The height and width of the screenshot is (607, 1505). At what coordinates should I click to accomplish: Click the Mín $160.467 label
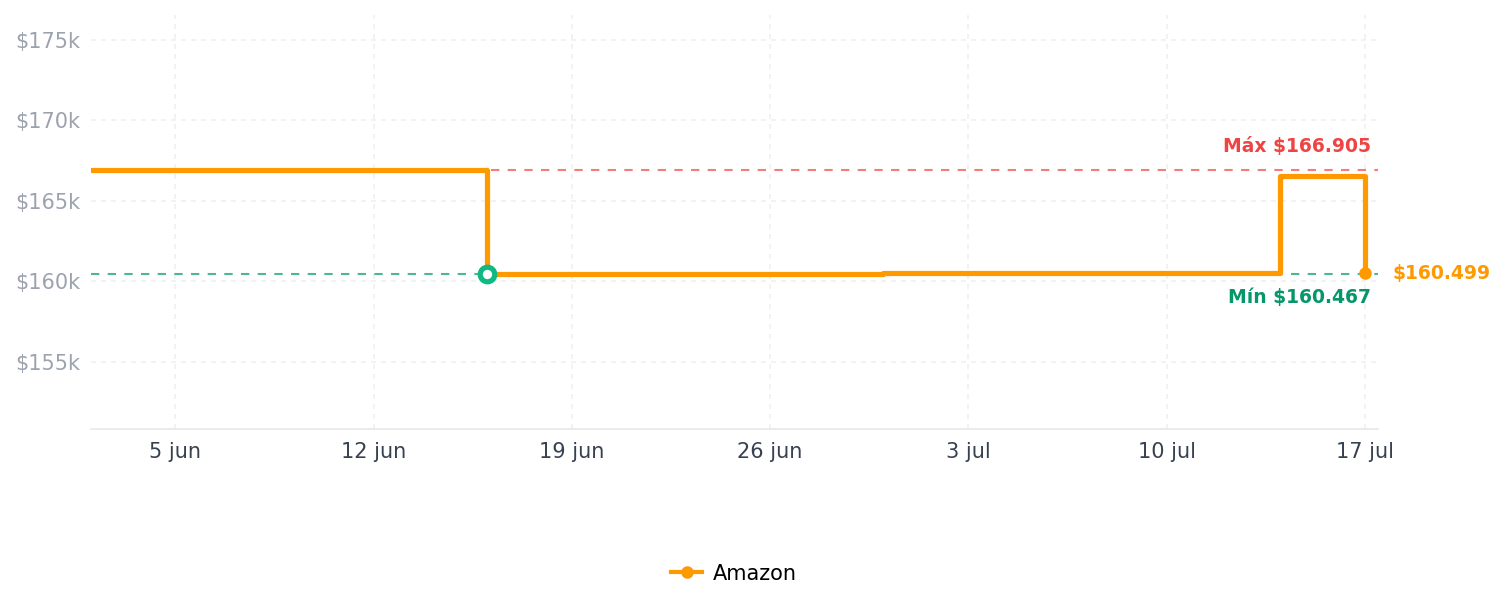(x=1299, y=297)
